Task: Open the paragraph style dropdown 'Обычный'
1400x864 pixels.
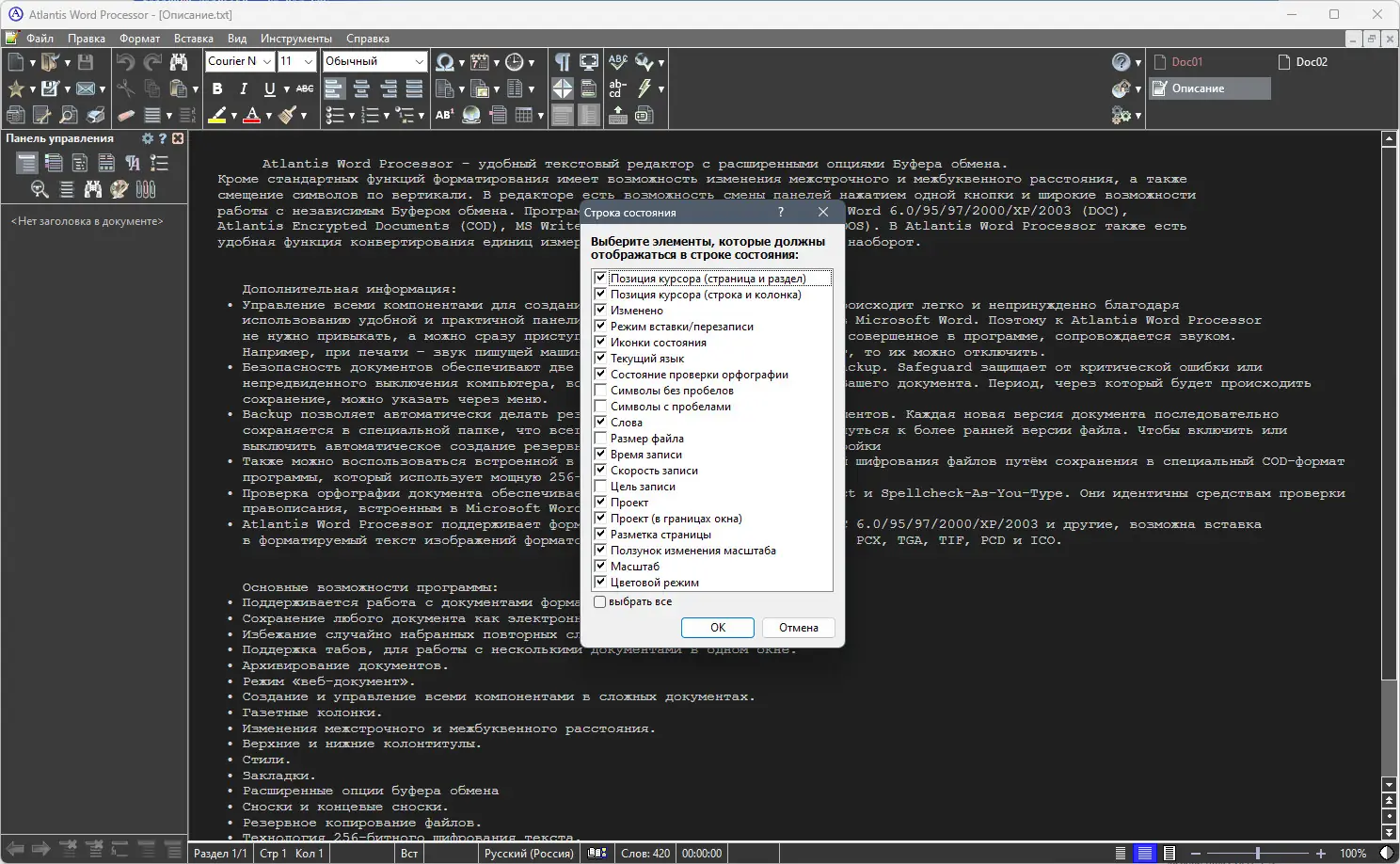Action: pos(420,61)
